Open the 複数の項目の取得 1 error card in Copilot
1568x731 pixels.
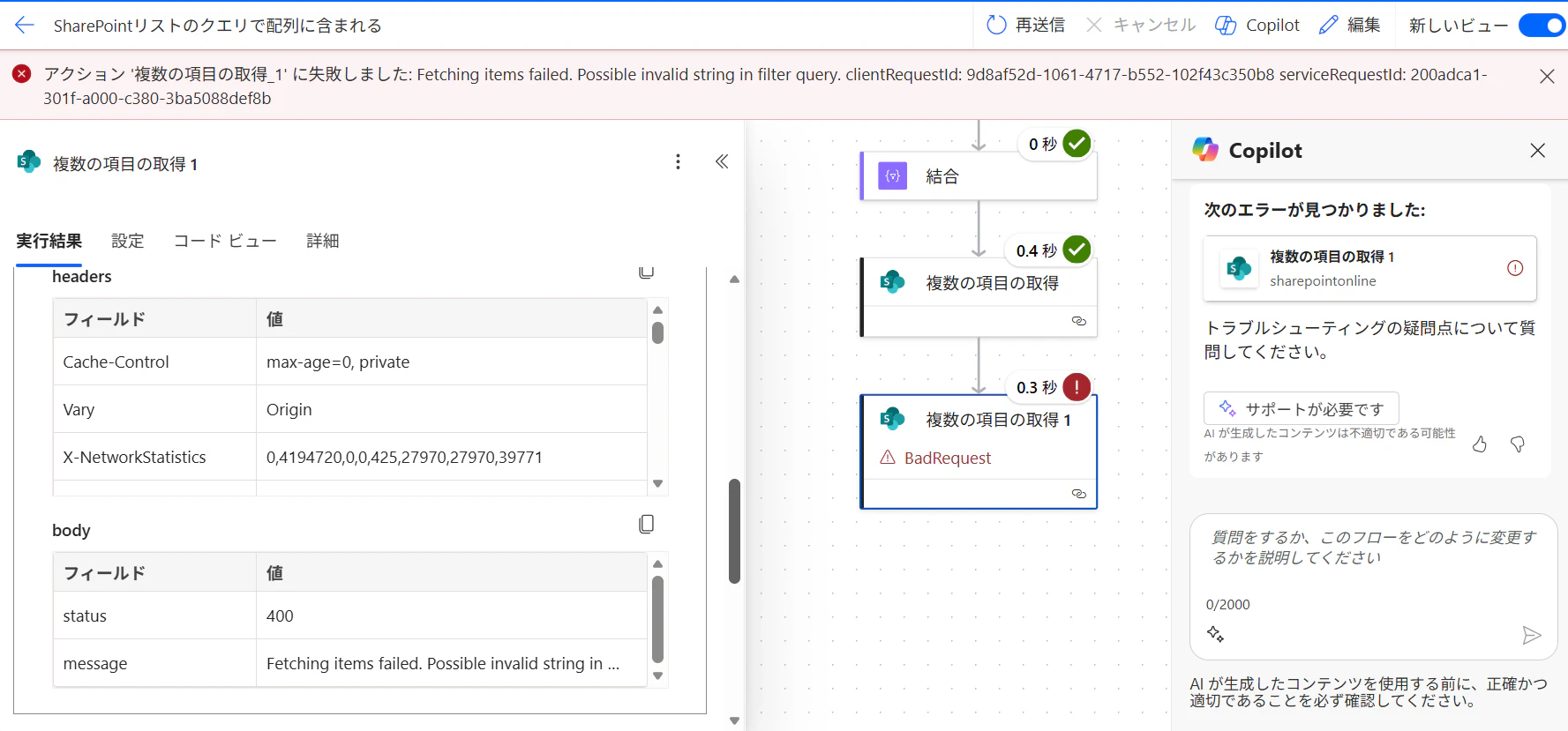pos(1369,268)
